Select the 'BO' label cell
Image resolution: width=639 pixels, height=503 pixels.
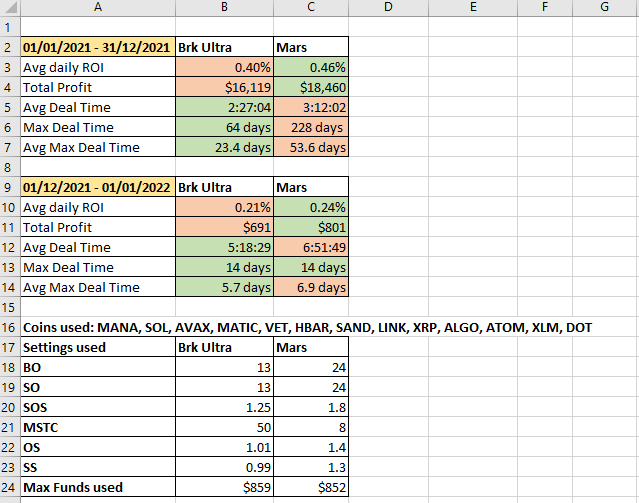click(98, 366)
